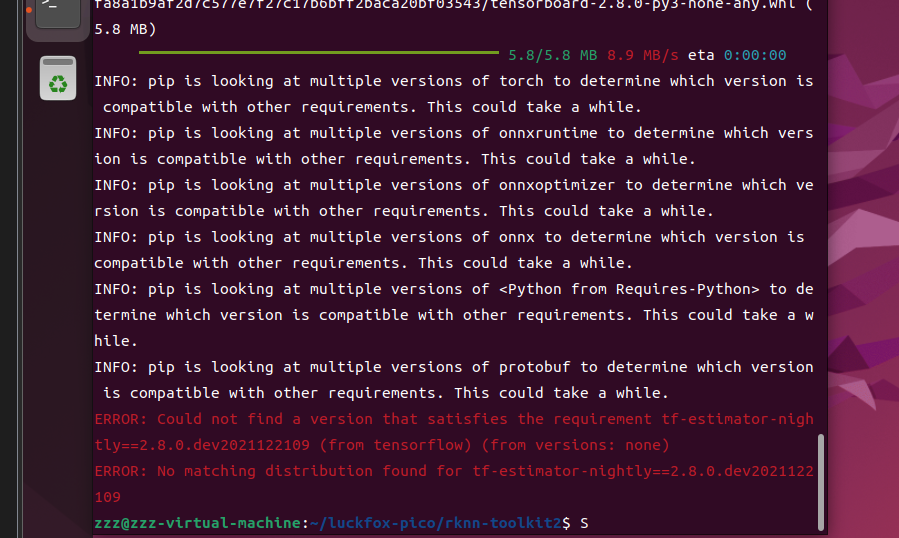Click the '~/luckfox-pico/rknn-toolkit2' path in the prompt
The width and height of the screenshot is (899, 538).
point(436,523)
